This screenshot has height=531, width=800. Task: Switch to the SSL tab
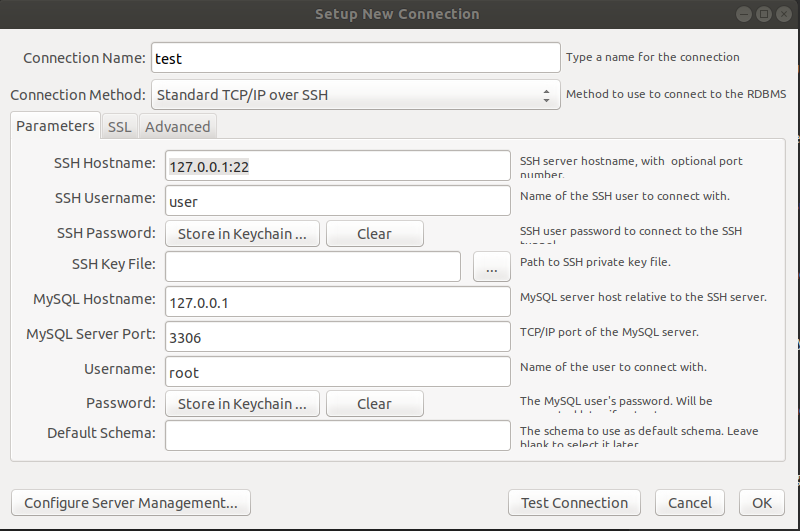tap(119, 127)
